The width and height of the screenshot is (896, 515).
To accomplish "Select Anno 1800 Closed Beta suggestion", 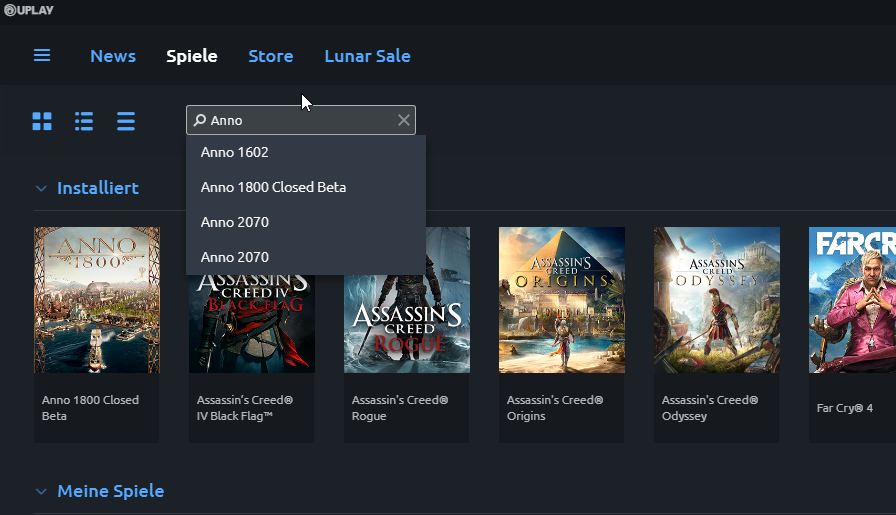I will (306, 187).
